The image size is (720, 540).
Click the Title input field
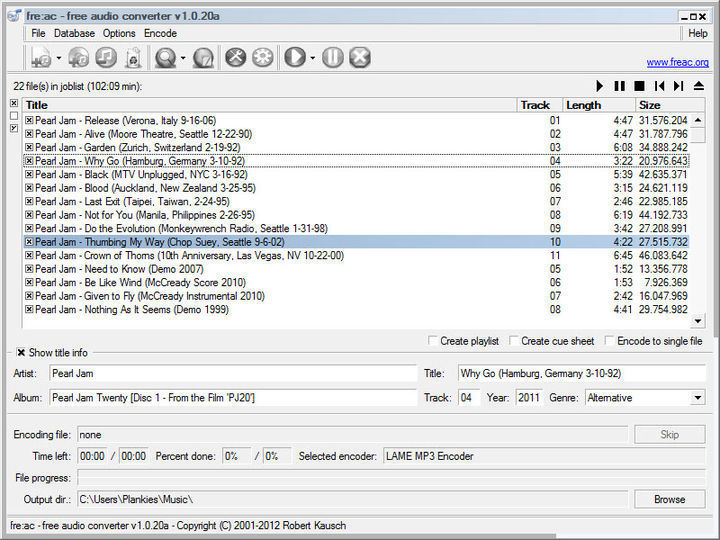581,373
